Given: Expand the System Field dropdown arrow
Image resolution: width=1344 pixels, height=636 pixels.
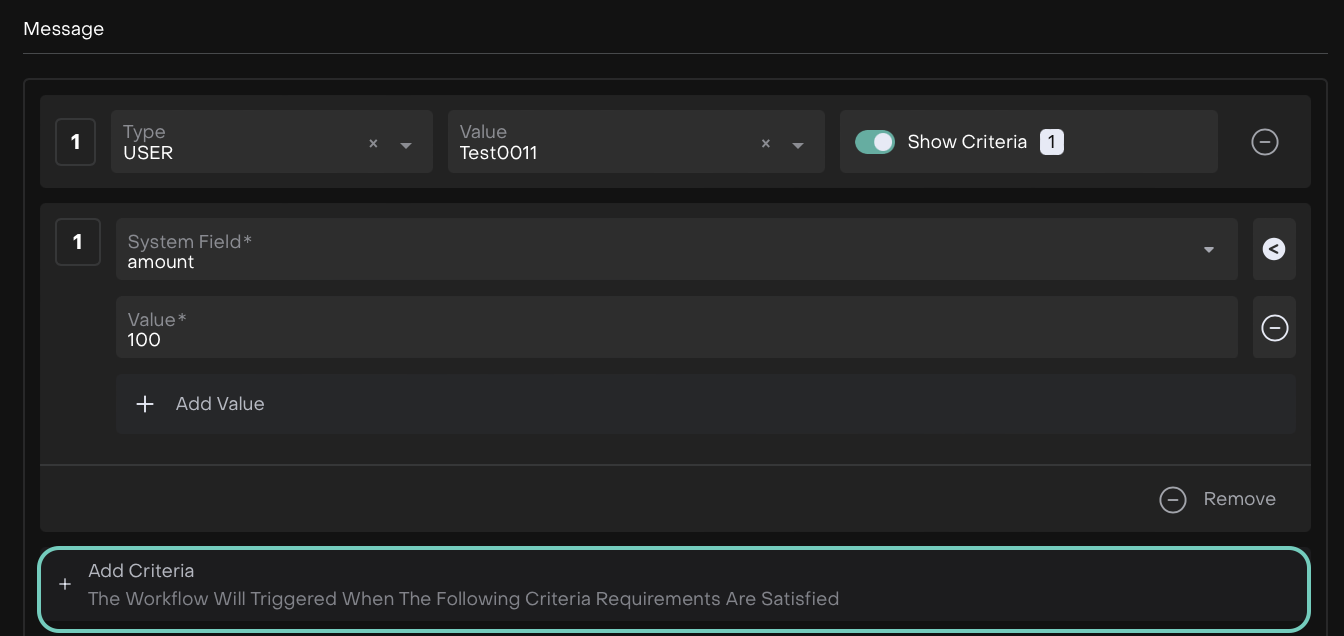Looking at the screenshot, I should [x=1209, y=250].
